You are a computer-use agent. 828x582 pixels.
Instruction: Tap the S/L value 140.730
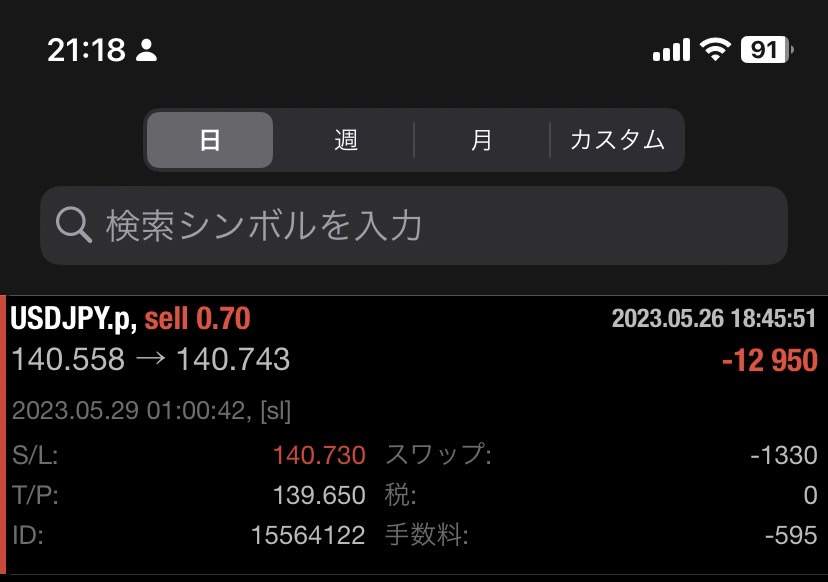coord(319,456)
